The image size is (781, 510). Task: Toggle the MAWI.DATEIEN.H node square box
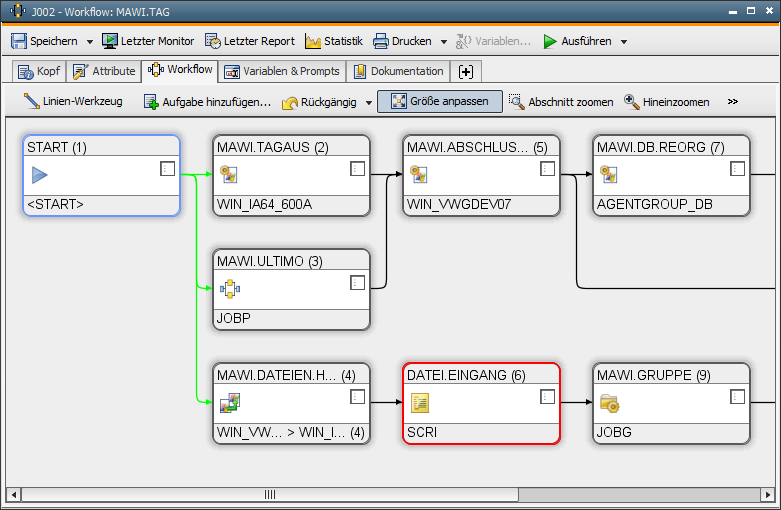[x=357, y=397]
